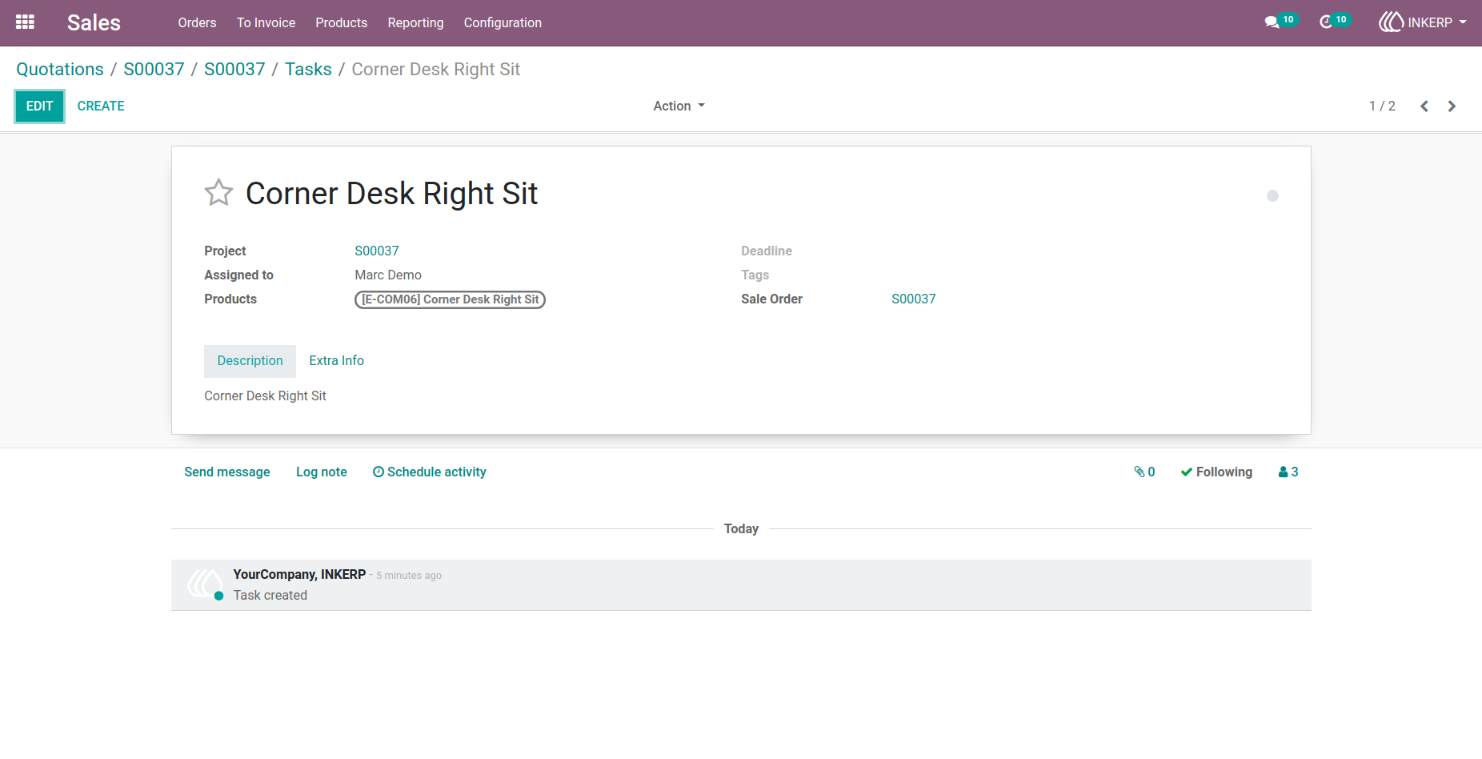Switch to the Extra Info tab

336,361
